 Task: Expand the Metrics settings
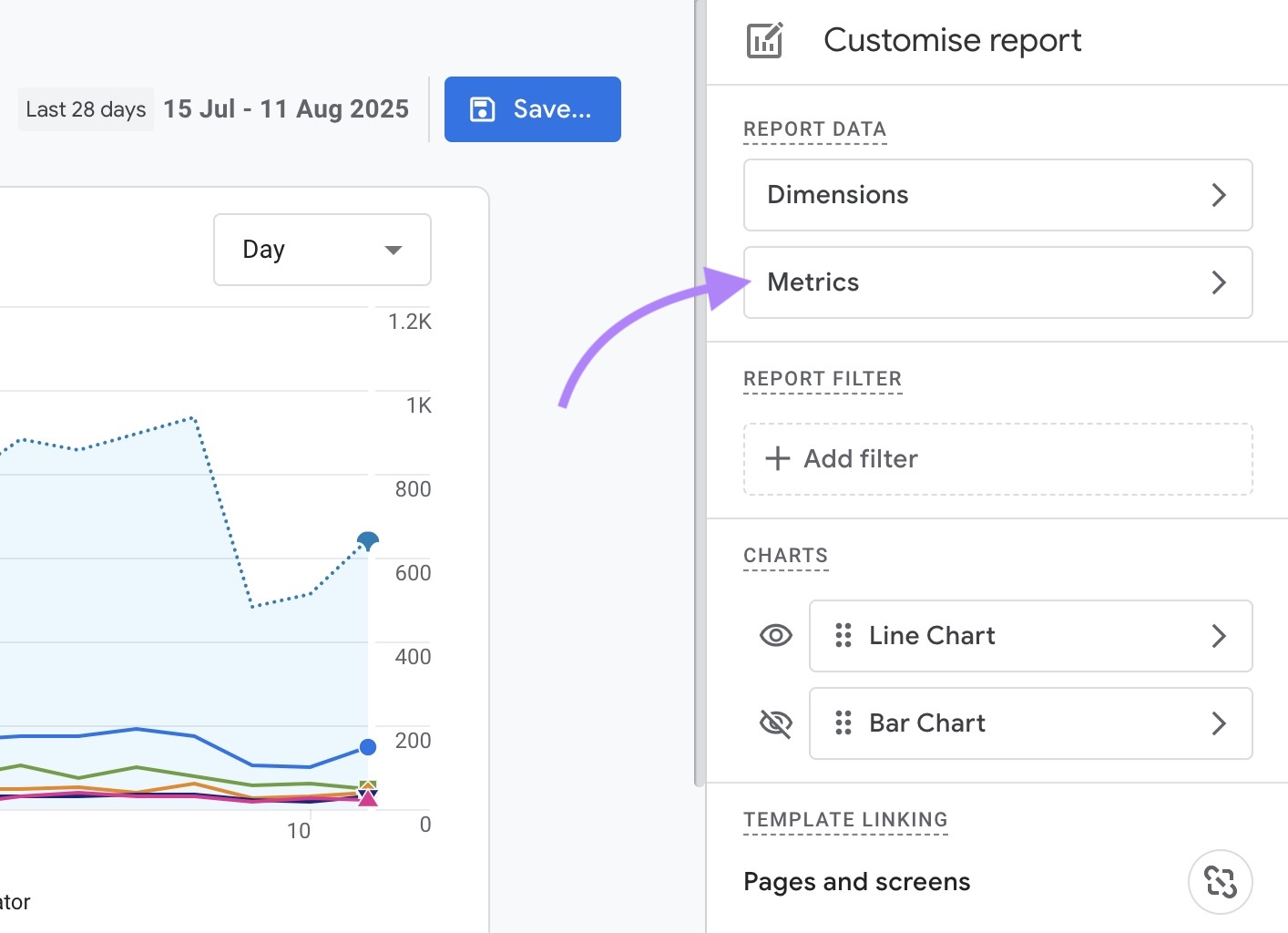[997, 282]
